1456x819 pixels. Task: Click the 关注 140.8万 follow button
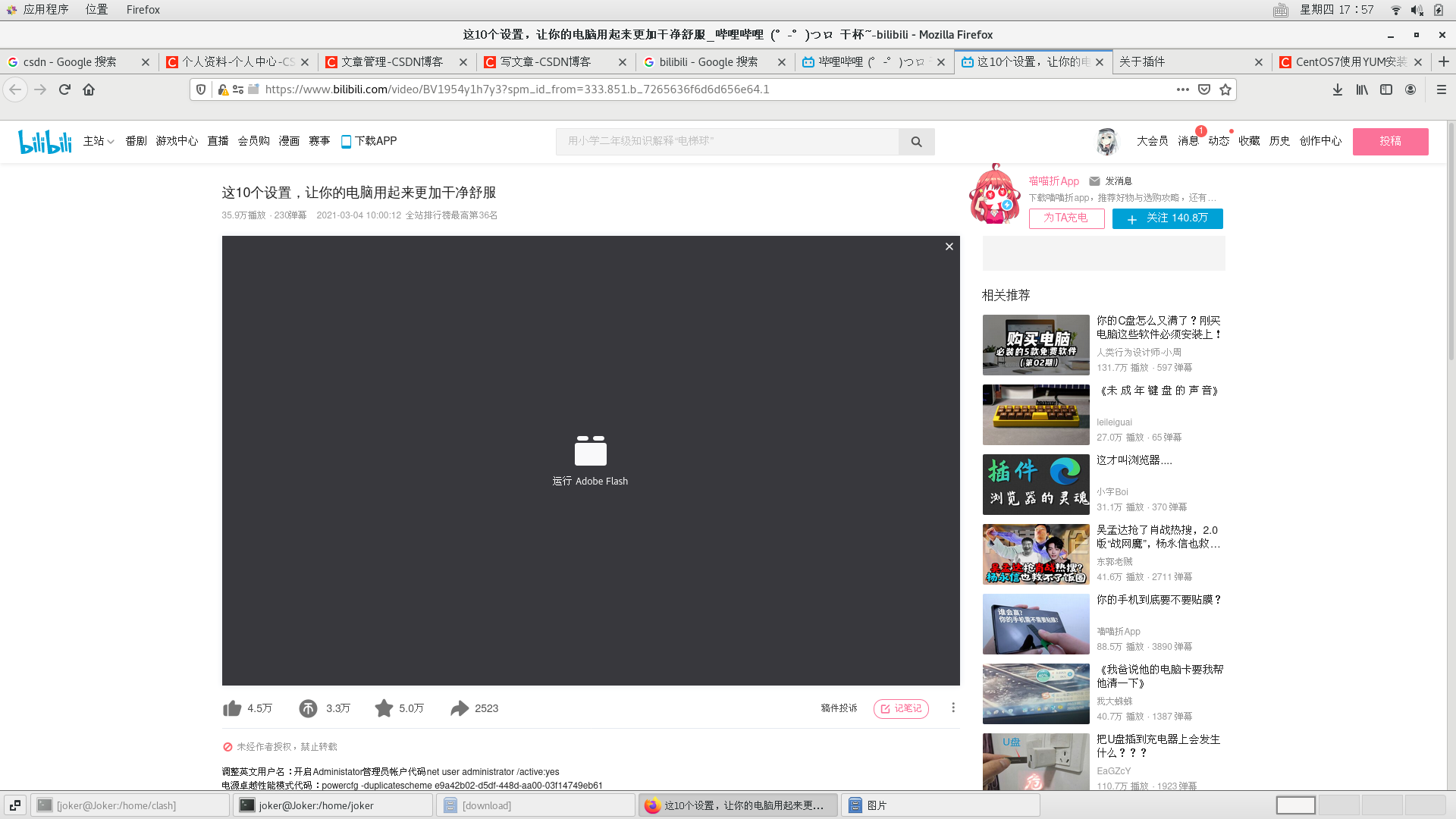click(1167, 218)
